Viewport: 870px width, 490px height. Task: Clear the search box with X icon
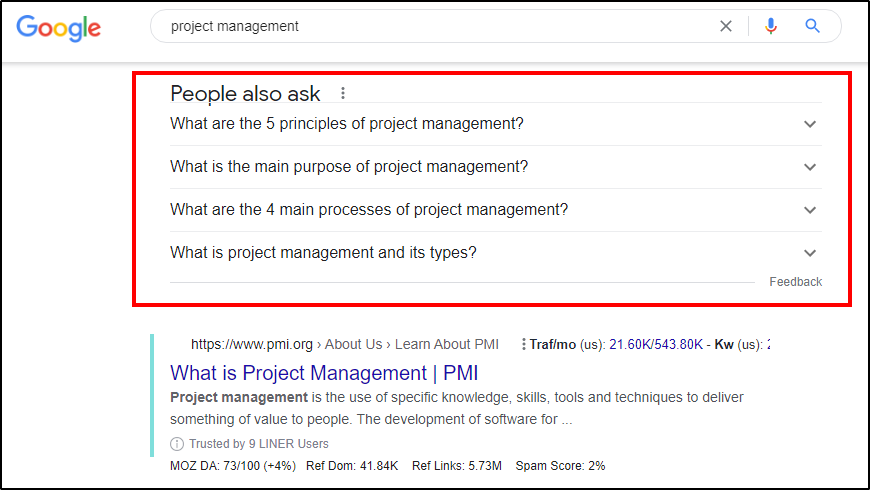click(x=726, y=27)
